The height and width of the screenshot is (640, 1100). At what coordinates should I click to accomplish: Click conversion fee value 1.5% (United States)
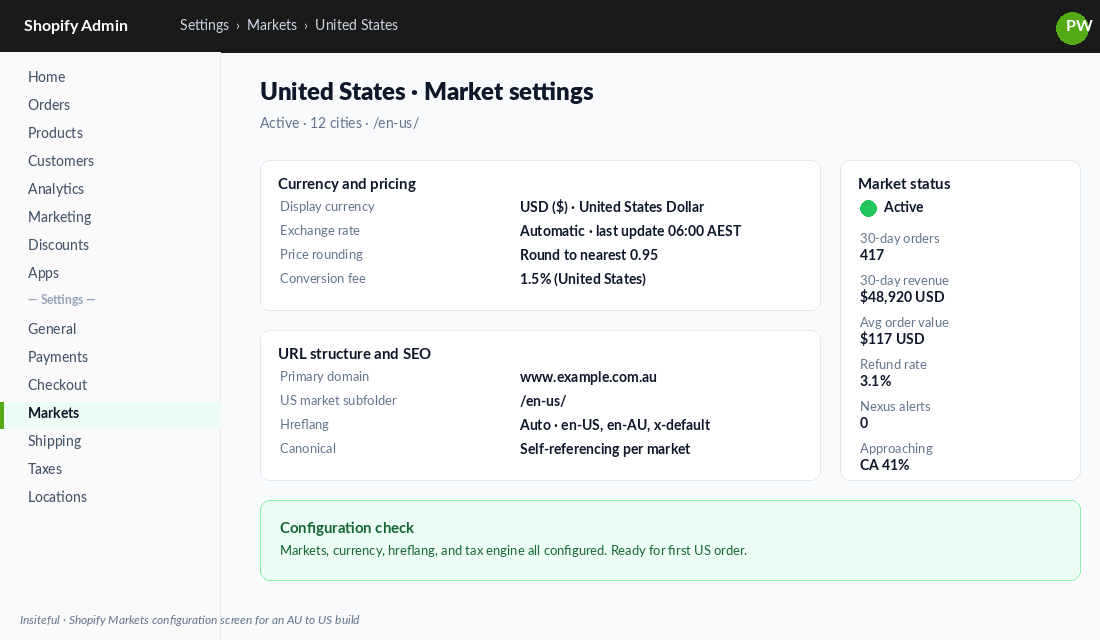coord(583,279)
